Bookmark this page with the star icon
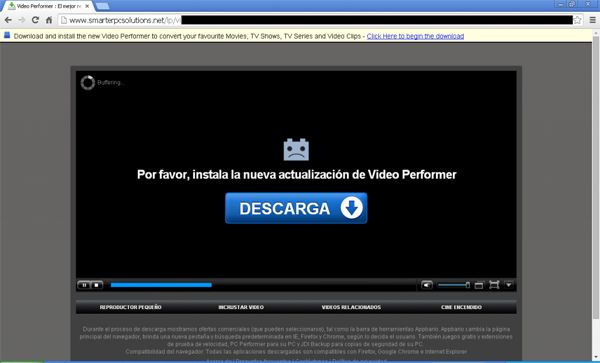Image resolution: width=600 pixels, height=363 pixels. click(577, 20)
